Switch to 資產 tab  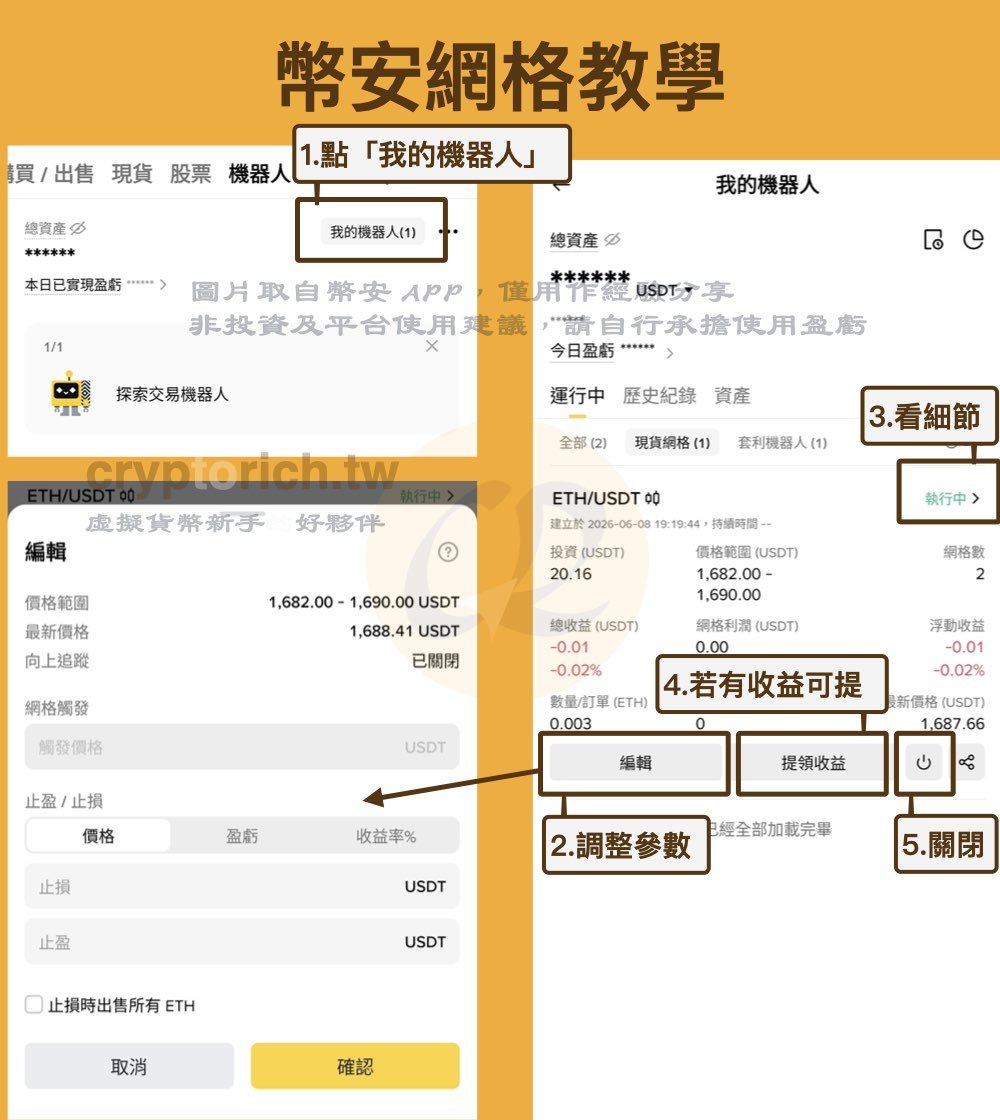(732, 396)
